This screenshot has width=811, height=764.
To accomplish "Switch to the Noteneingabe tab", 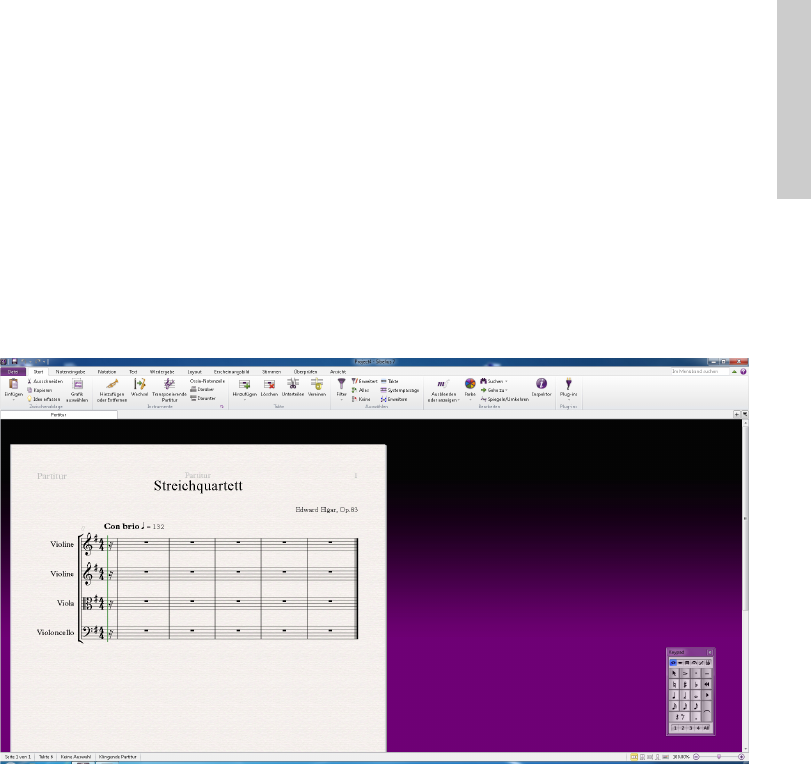I will [x=70, y=371].
